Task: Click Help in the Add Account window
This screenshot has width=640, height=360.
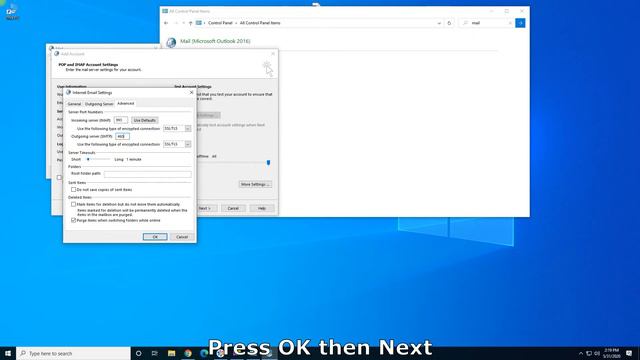Action: coord(262,209)
